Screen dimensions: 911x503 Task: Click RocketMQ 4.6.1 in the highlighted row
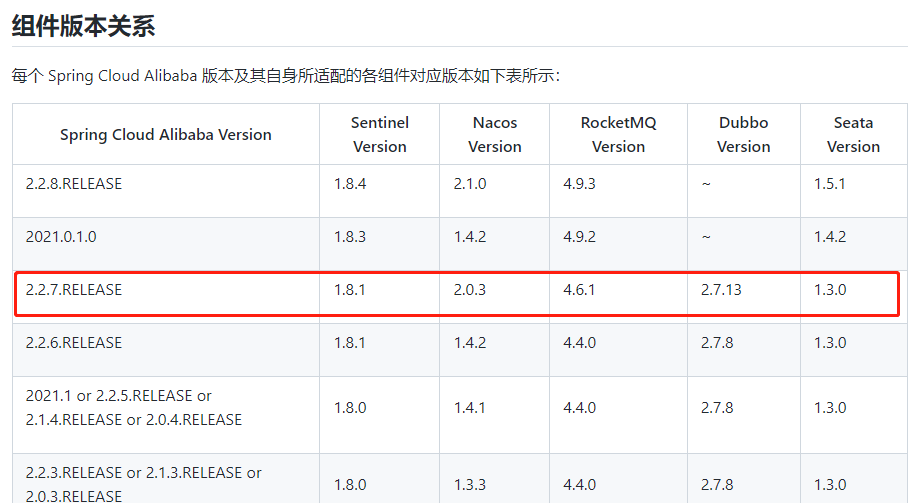point(580,290)
